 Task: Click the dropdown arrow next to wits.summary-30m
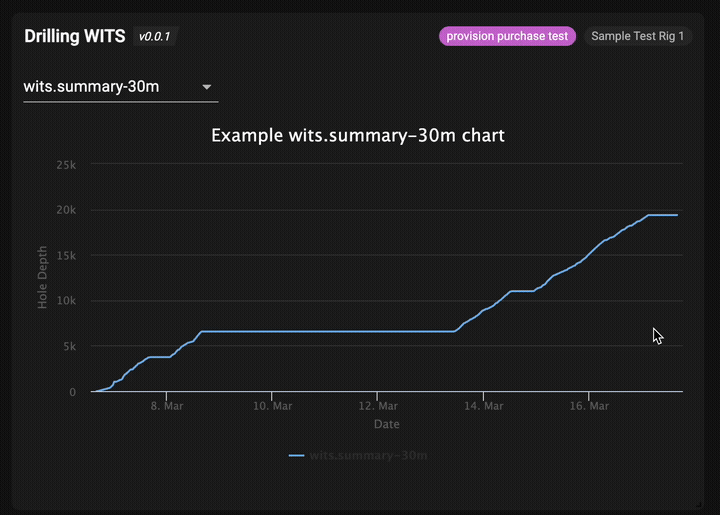pos(207,87)
